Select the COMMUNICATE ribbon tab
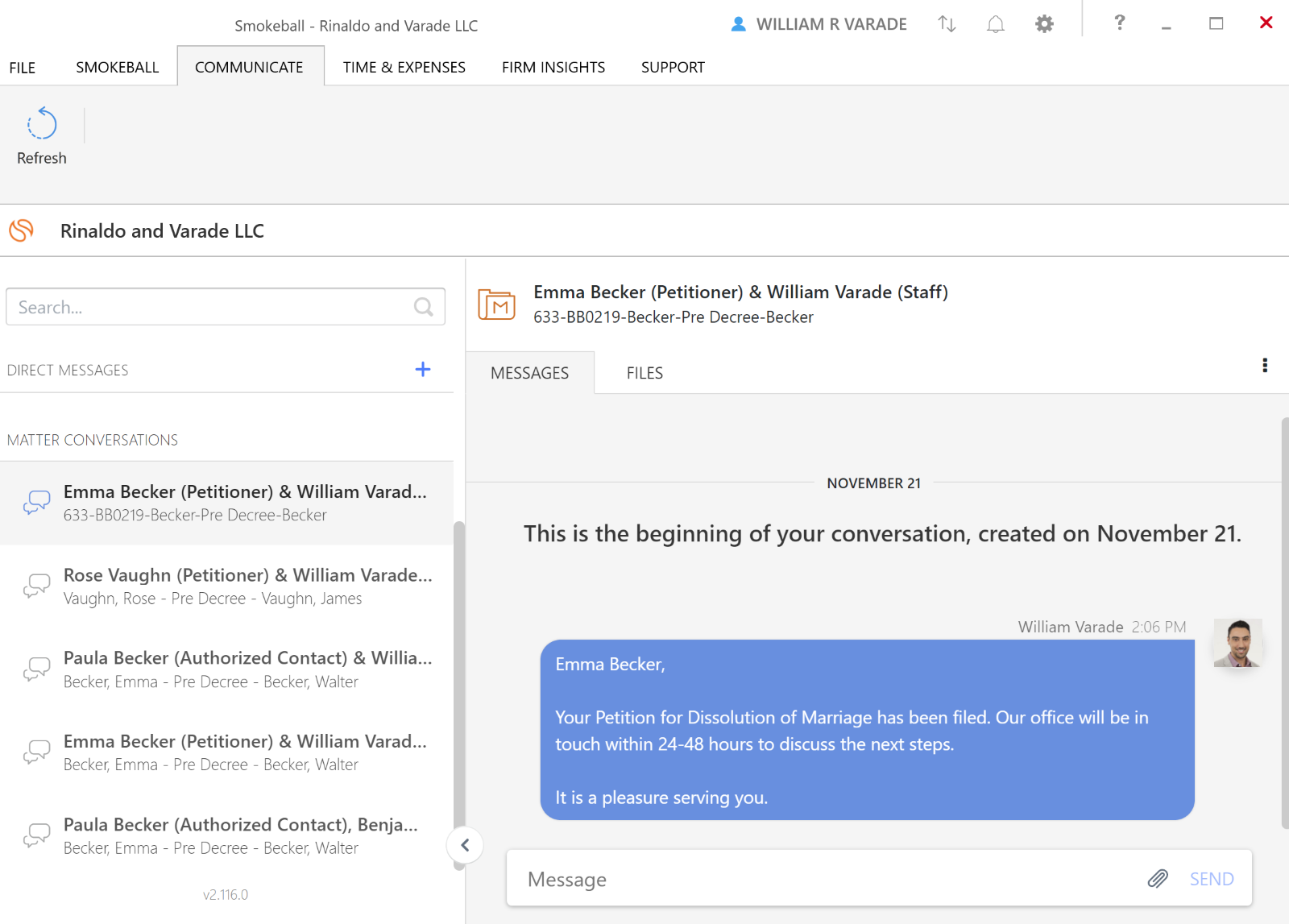The width and height of the screenshot is (1289, 924). pos(250,68)
